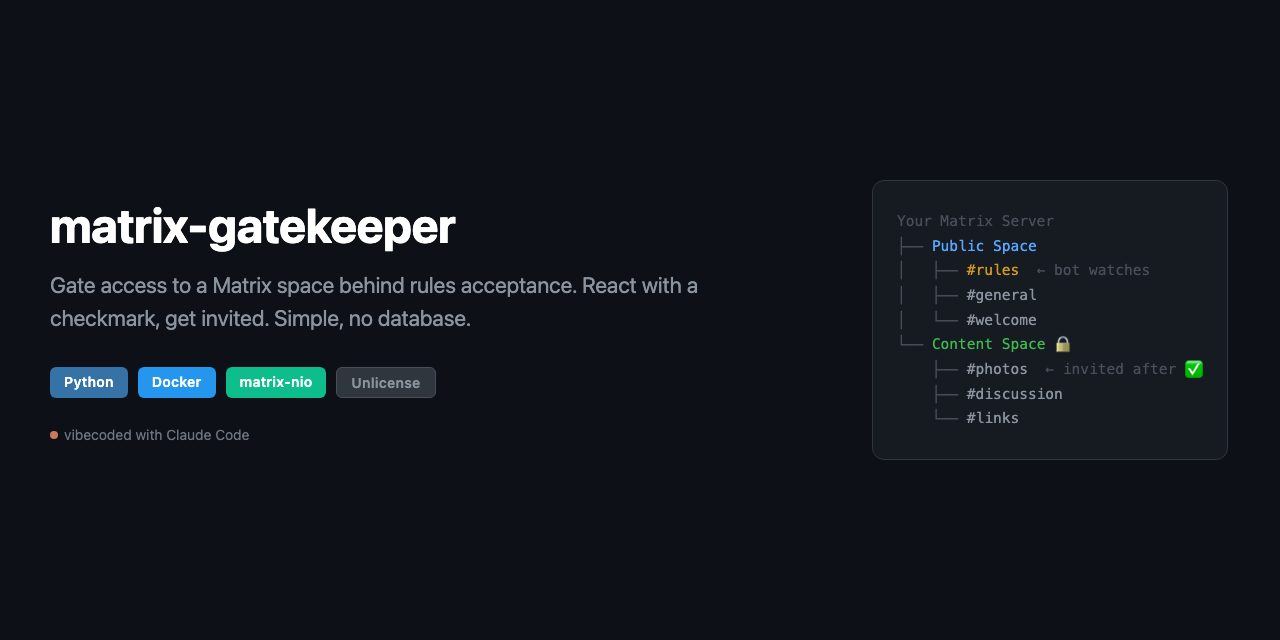The image size is (1280, 640).
Task: Open the #welcome channel
Action: pyautogui.click(x=1001, y=320)
